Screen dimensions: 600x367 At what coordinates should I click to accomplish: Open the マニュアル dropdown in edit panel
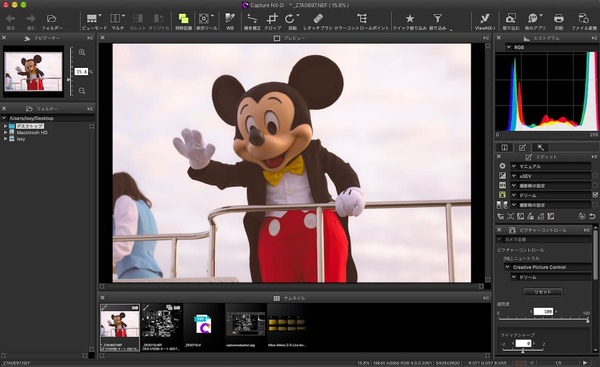pyautogui.click(x=550, y=166)
